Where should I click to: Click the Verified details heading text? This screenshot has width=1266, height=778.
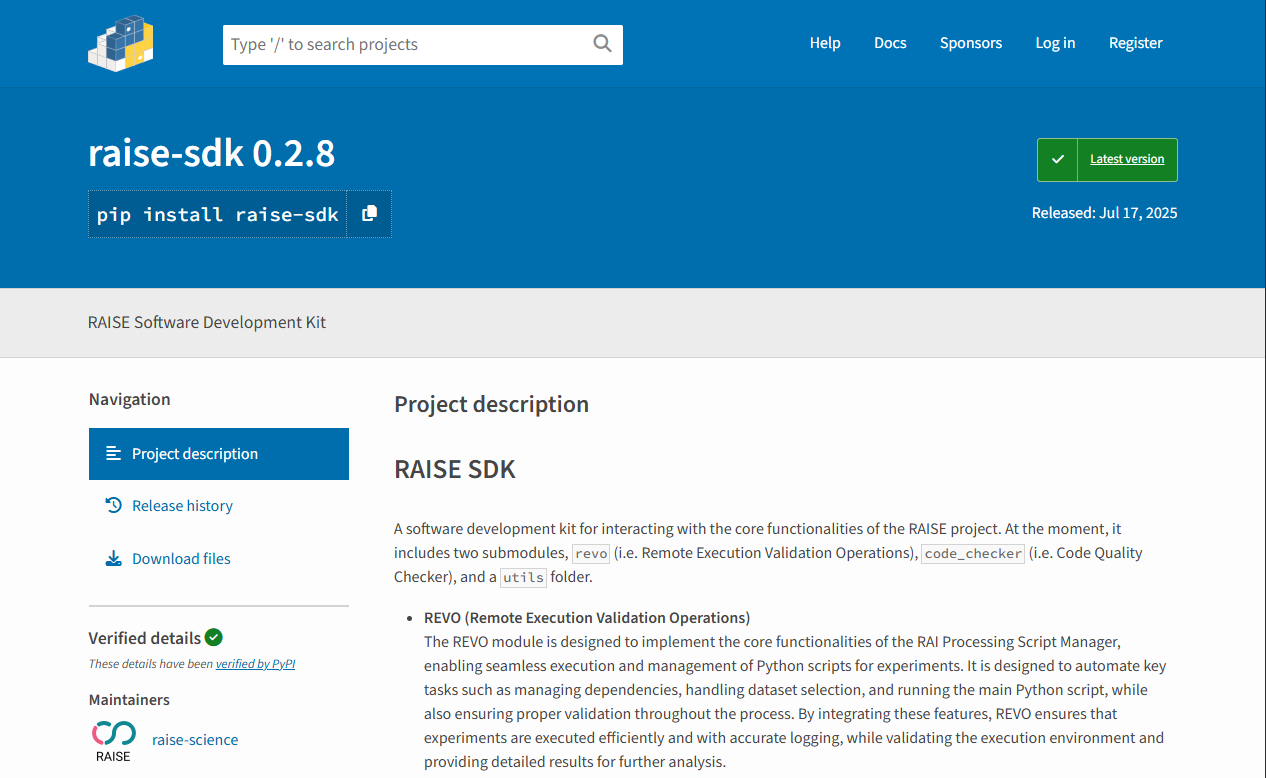[x=145, y=638]
